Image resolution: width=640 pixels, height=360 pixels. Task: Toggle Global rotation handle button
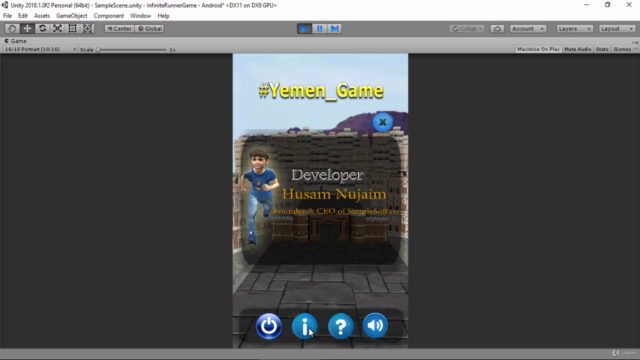pos(150,29)
